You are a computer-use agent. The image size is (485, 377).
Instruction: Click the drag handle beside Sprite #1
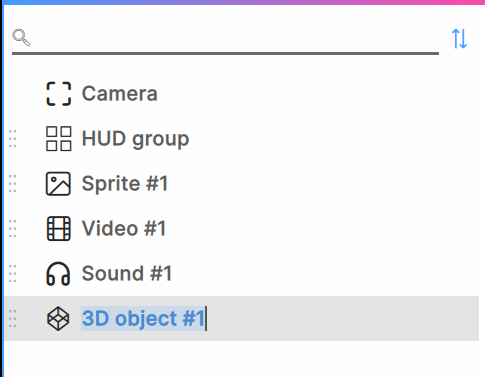(x=12, y=184)
